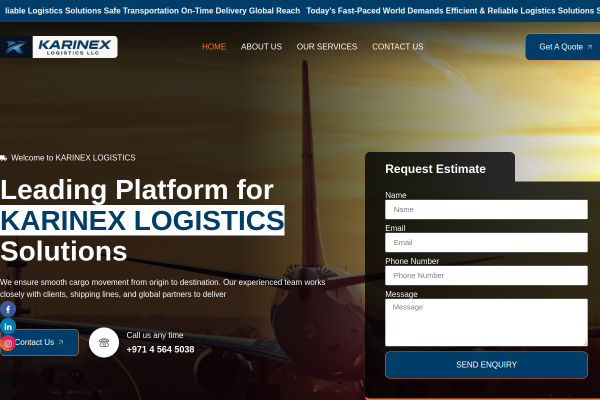Click the Get A Quote button
This screenshot has width=600, height=400.
(x=563, y=47)
